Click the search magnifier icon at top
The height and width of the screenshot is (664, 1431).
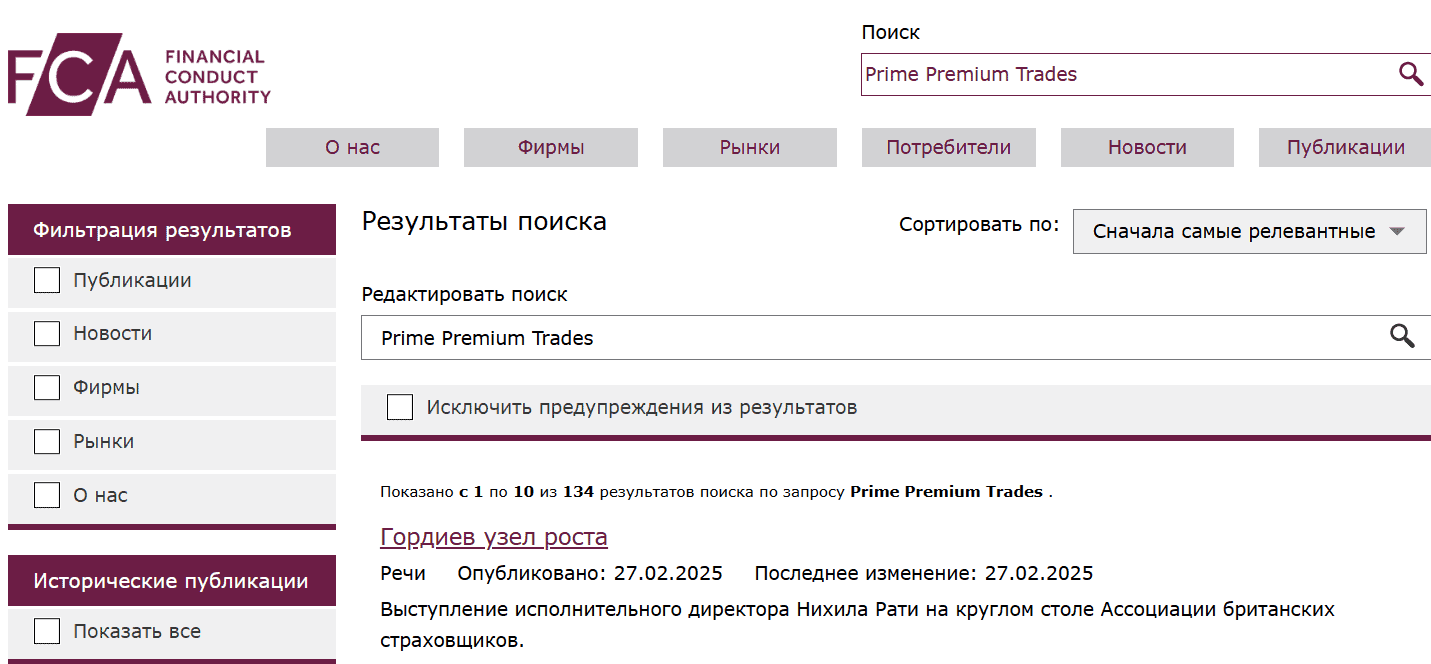pyautogui.click(x=1410, y=73)
